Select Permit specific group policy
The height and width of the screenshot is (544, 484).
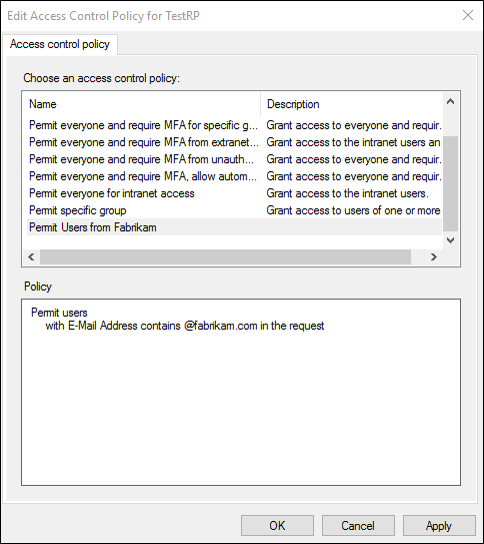[x=234, y=210]
